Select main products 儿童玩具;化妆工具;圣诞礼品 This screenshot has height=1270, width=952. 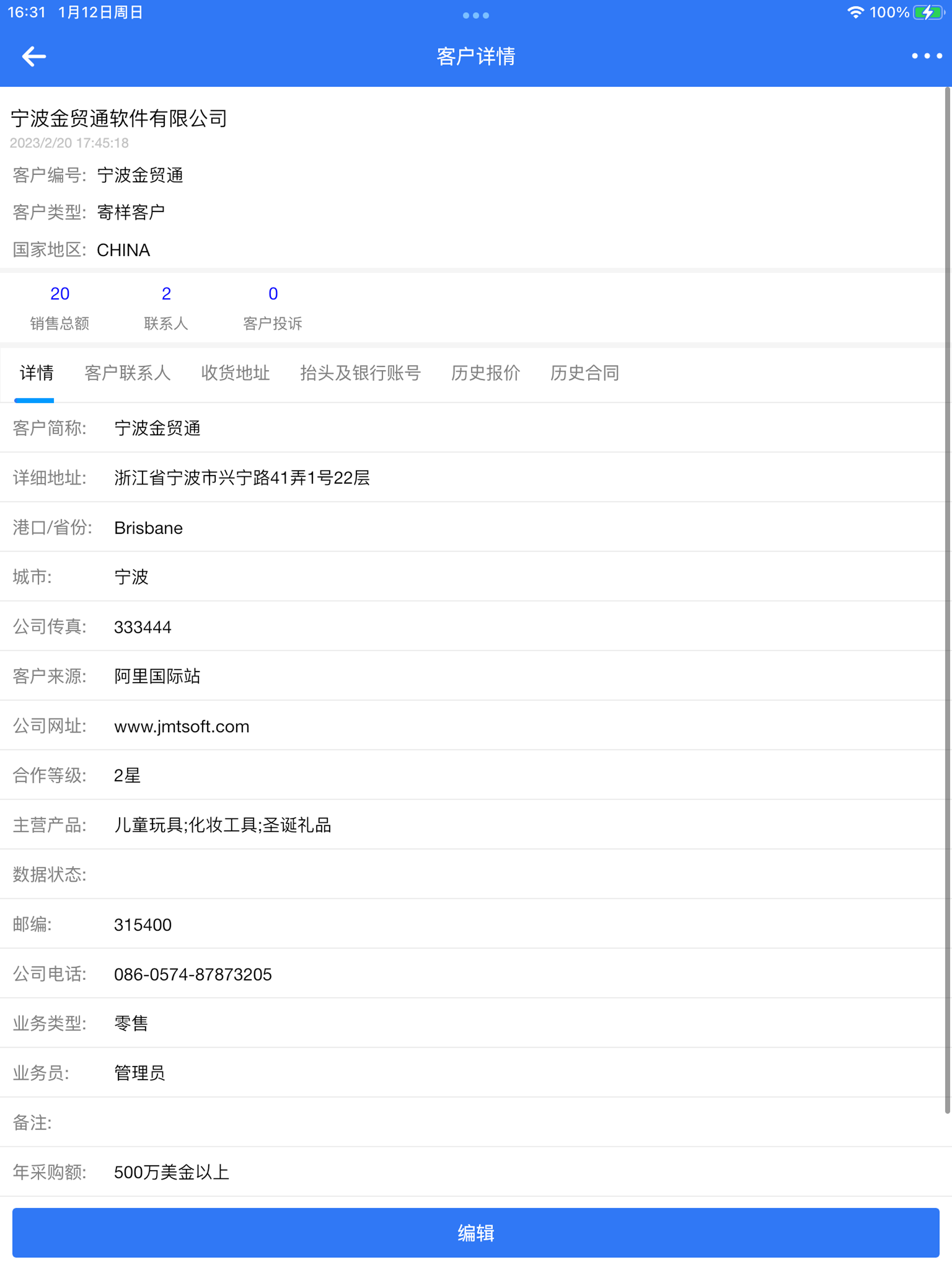pyautogui.click(x=223, y=826)
